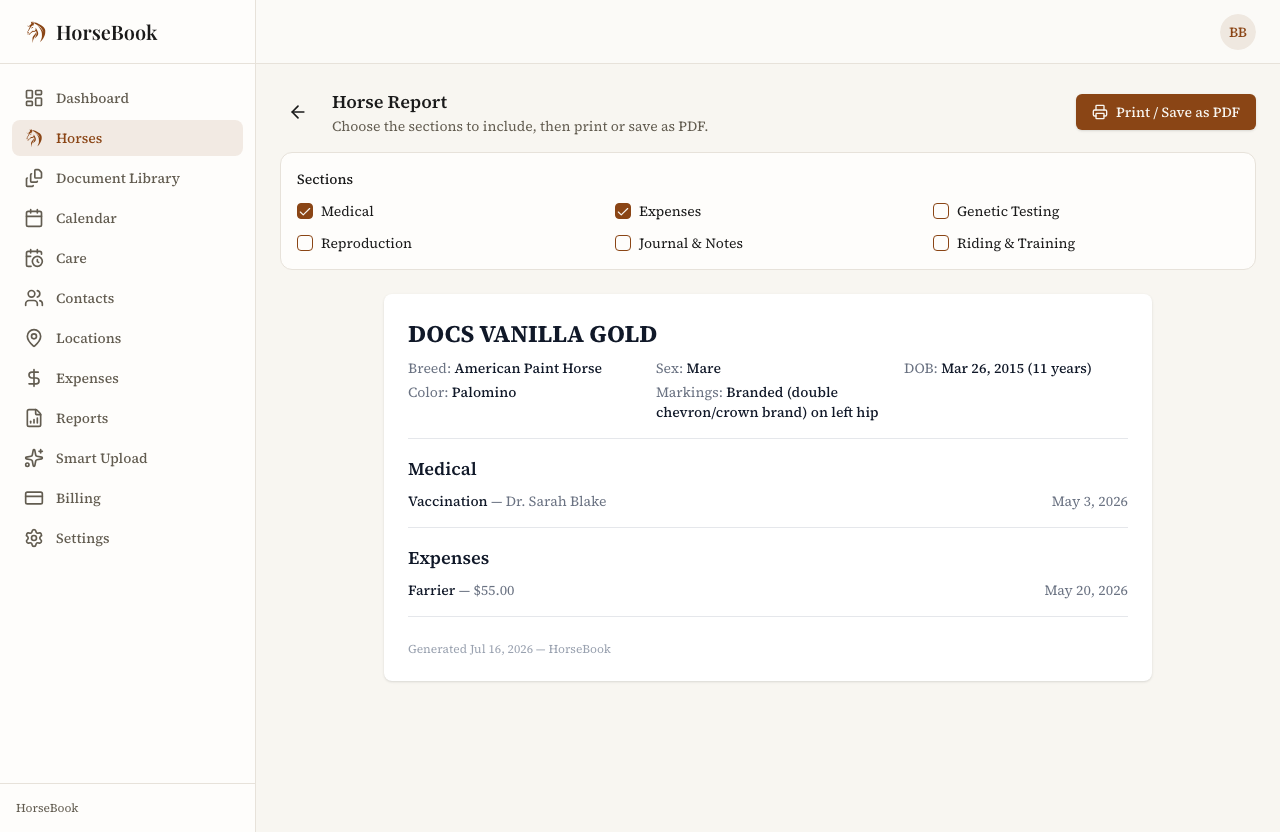1280x832 pixels.
Task: Open Smart Upload menu item
Action: click(127, 458)
